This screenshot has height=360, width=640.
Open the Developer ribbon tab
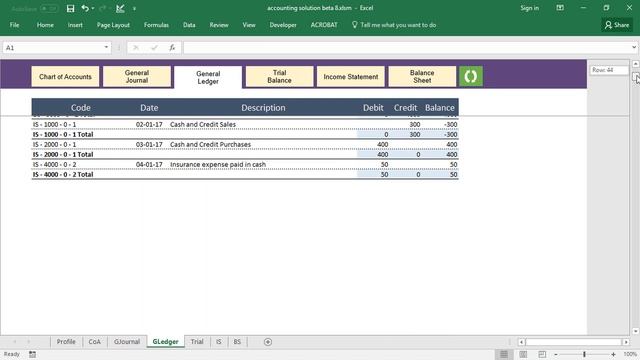283,25
